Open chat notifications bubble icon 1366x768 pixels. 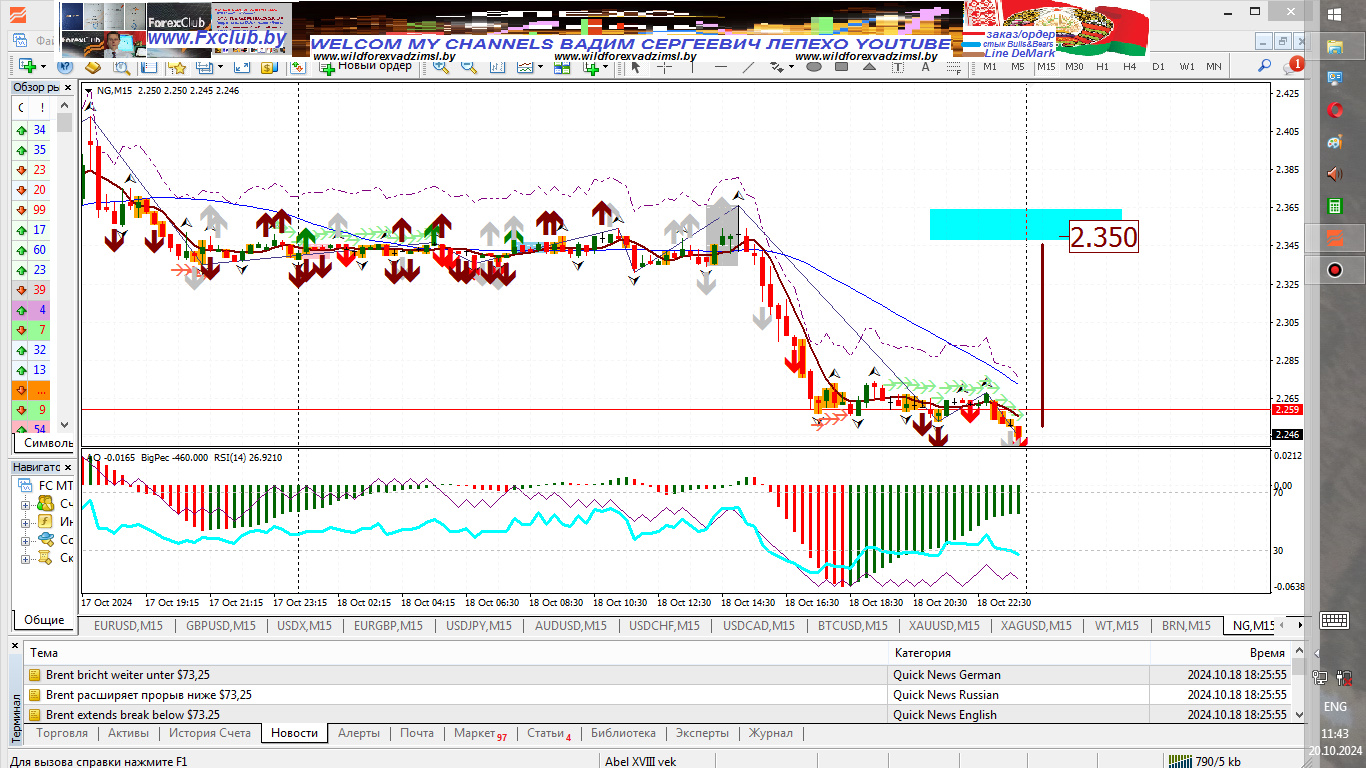[1293, 66]
